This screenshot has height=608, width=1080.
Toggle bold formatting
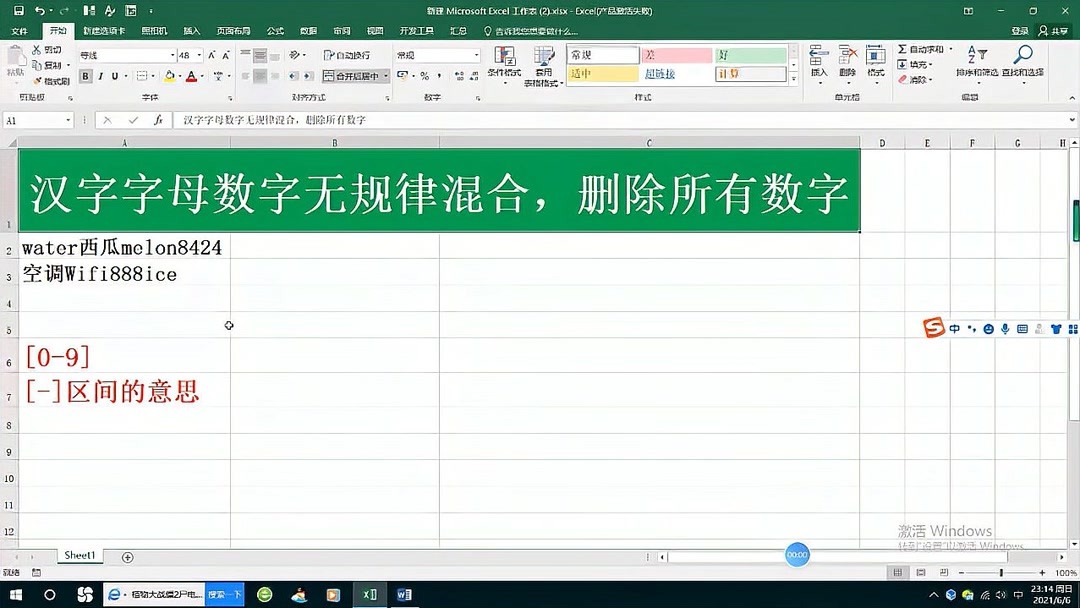(x=85, y=77)
